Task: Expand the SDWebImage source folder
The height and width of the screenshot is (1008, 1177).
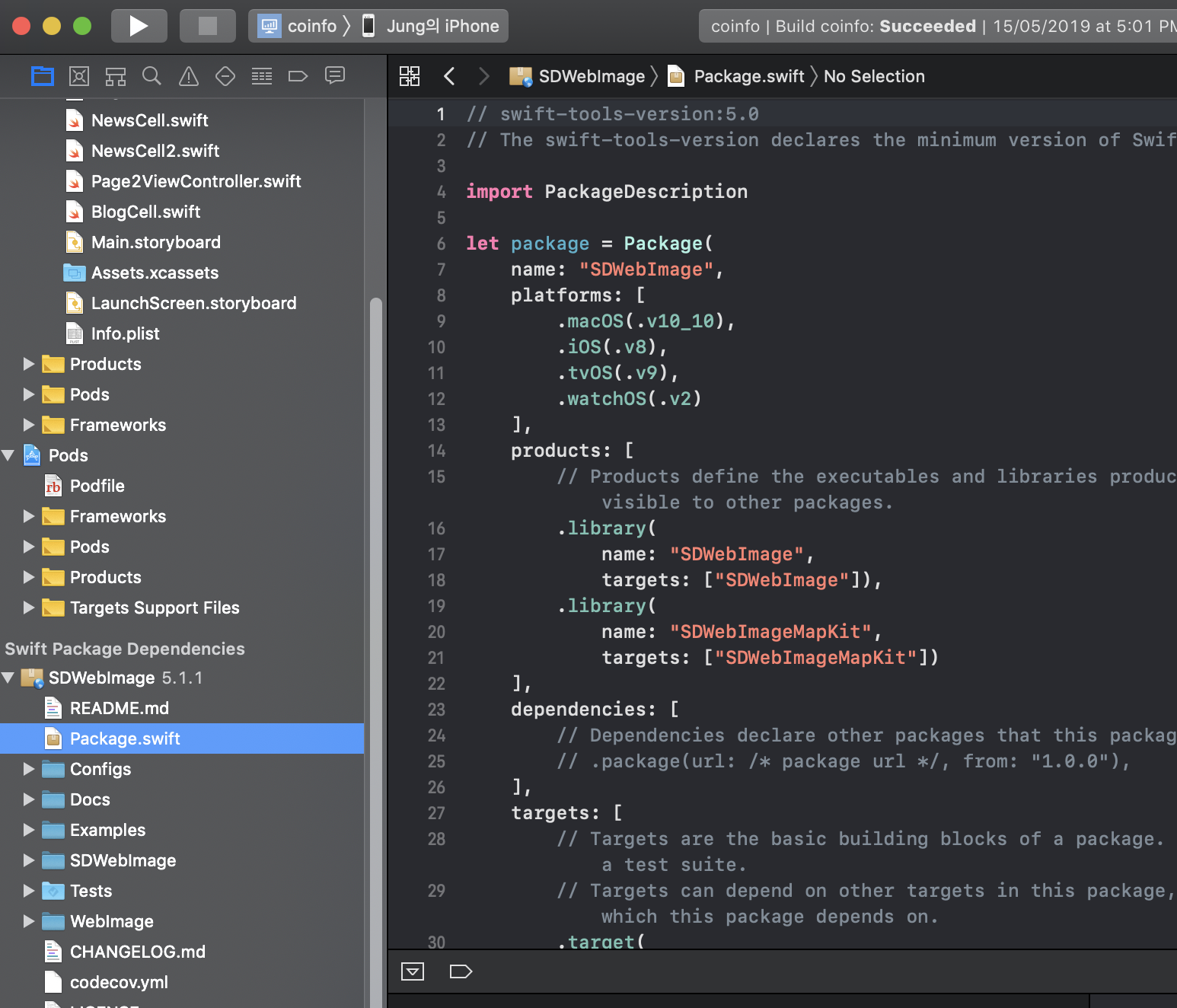Action: (29, 860)
